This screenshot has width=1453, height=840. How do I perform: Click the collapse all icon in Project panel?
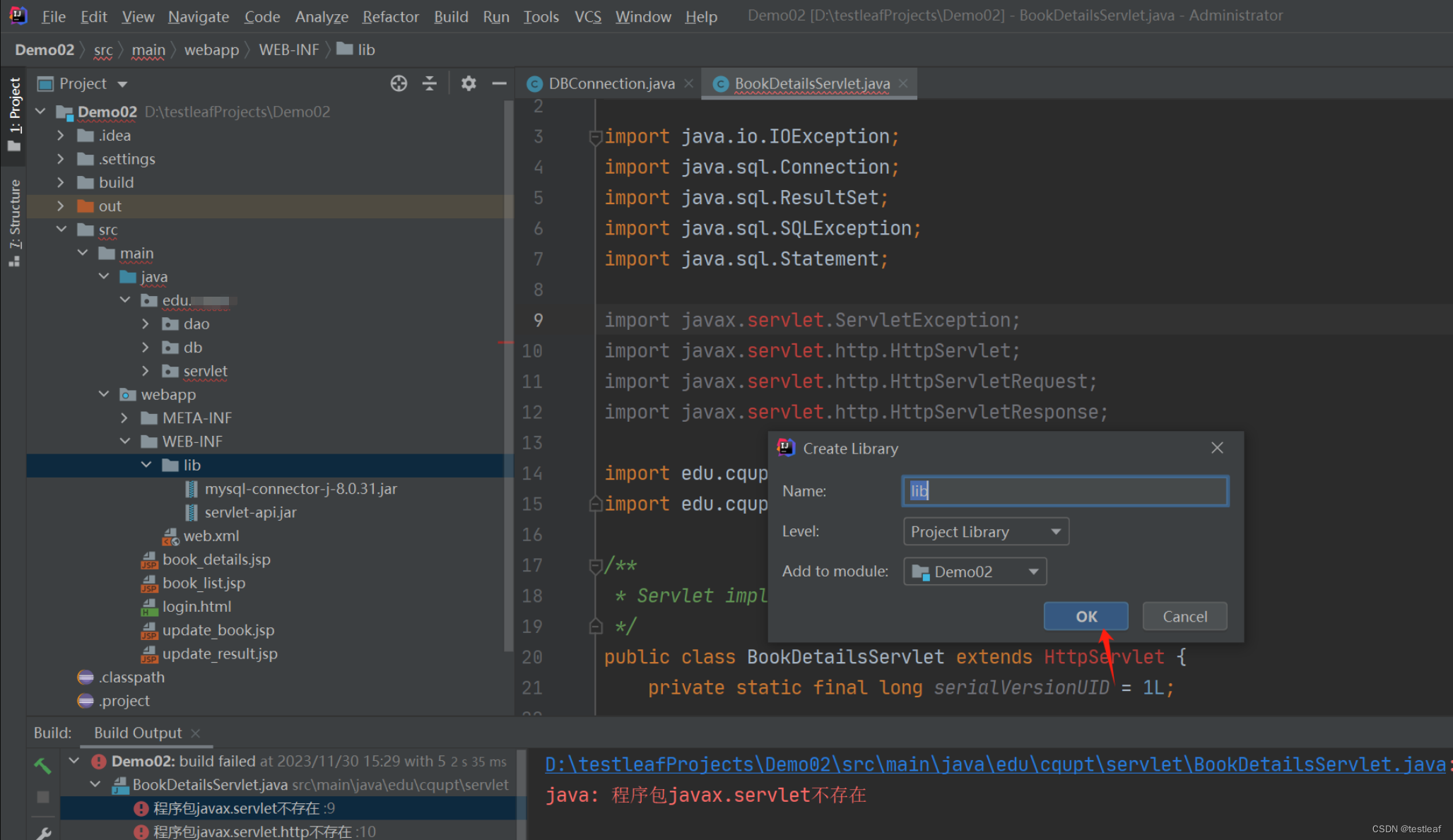[430, 83]
